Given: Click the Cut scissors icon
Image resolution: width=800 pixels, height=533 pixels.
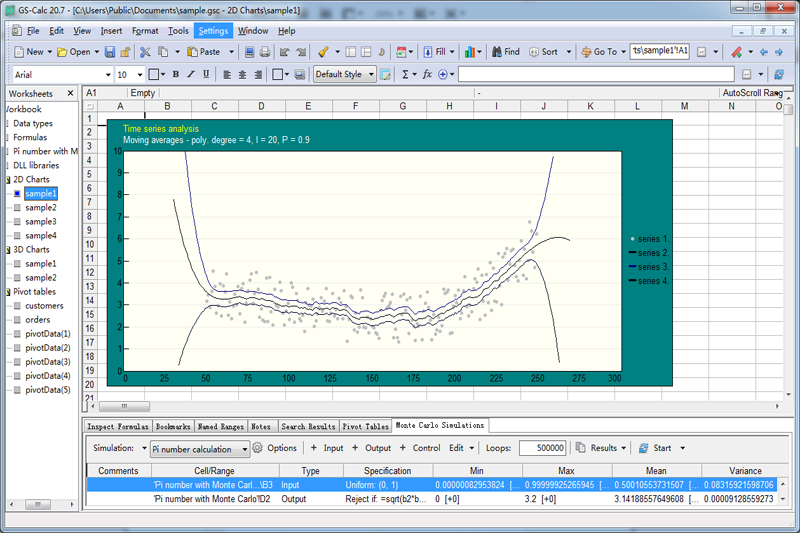Looking at the screenshot, I should 145,52.
